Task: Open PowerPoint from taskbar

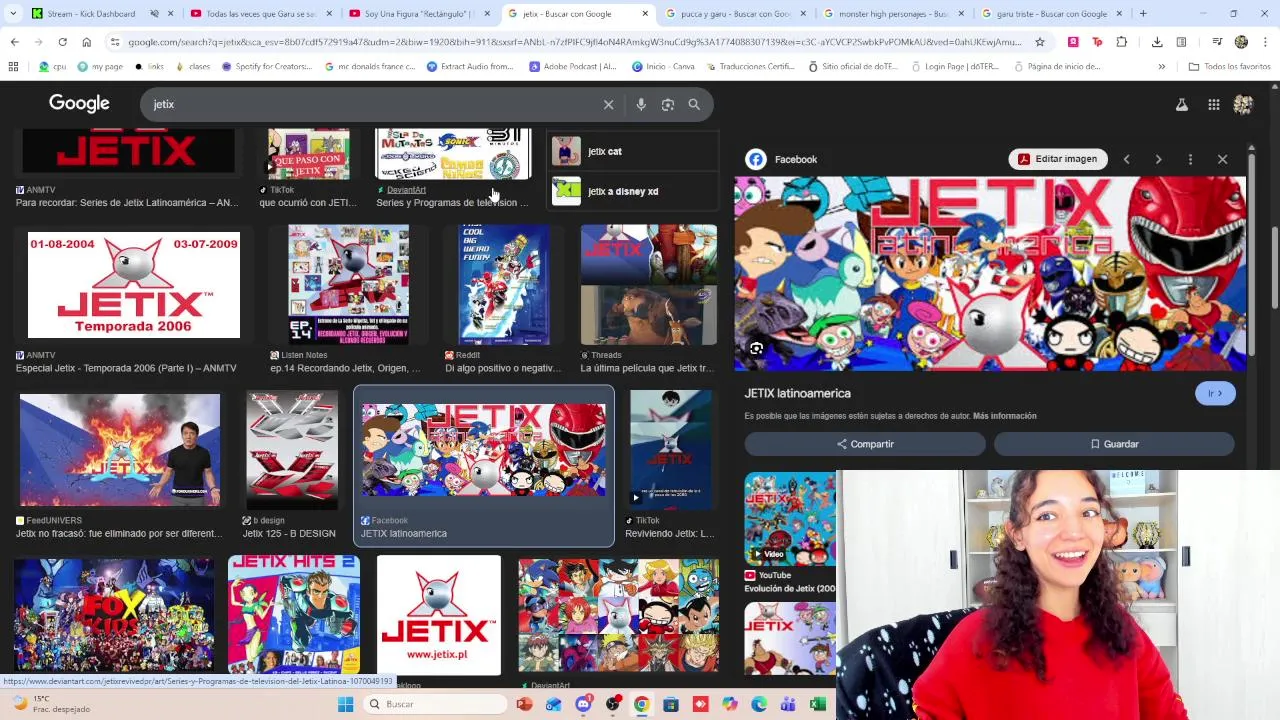Action: tap(524, 704)
